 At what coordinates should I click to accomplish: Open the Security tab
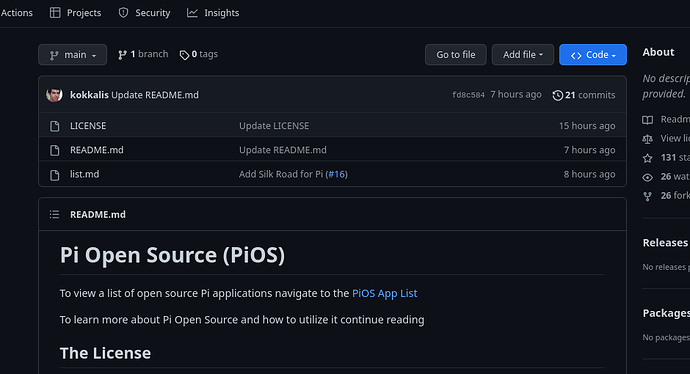tap(144, 13)
